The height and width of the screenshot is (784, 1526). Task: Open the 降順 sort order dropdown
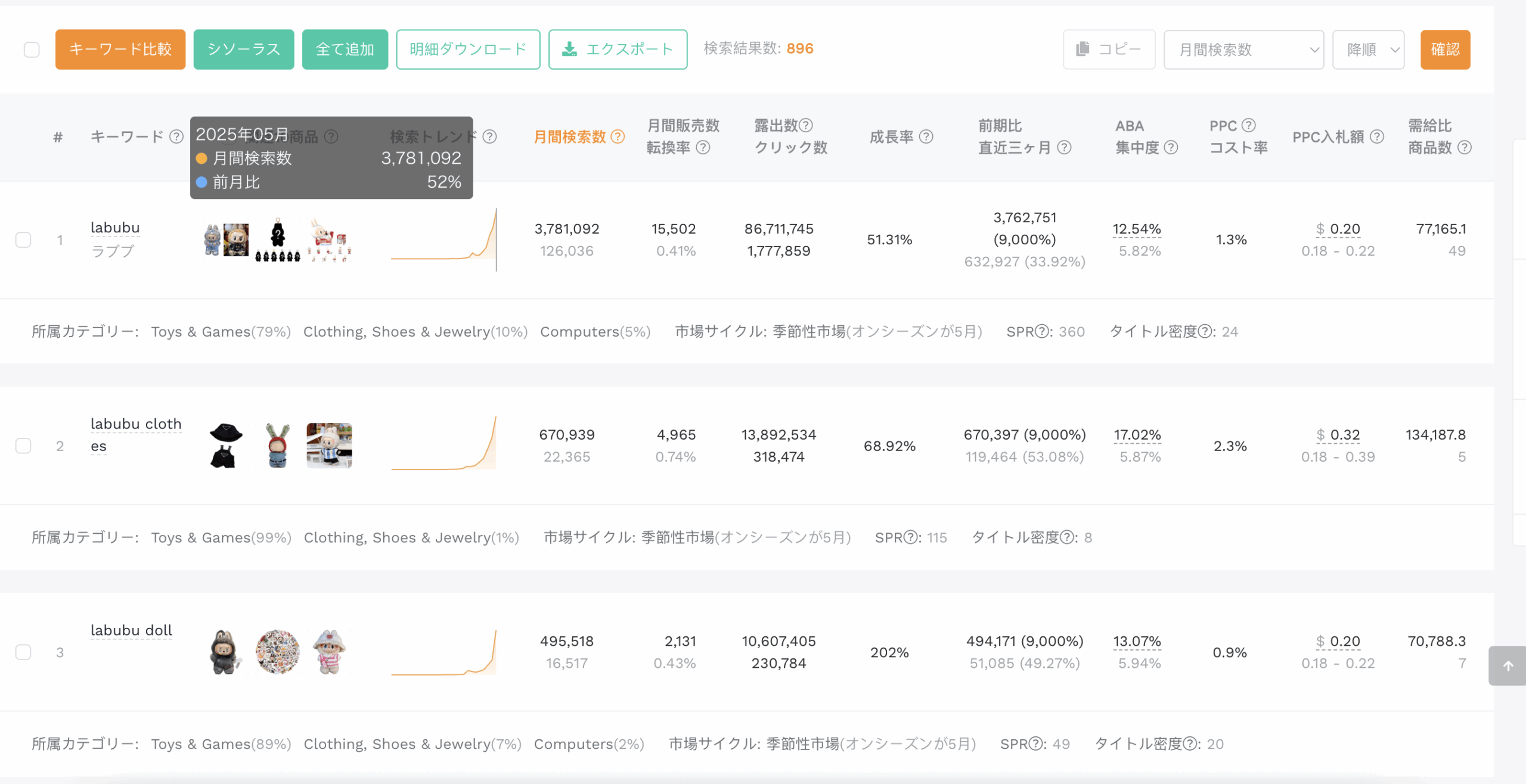pos(1369,49)
